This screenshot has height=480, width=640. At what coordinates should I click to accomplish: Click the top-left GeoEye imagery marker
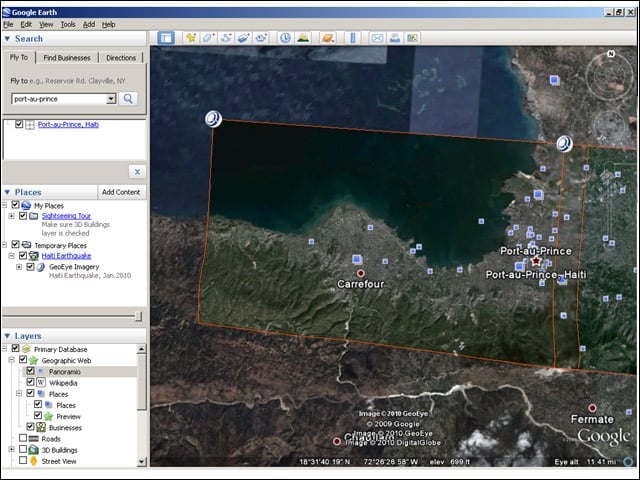click(x=213, y=119)
